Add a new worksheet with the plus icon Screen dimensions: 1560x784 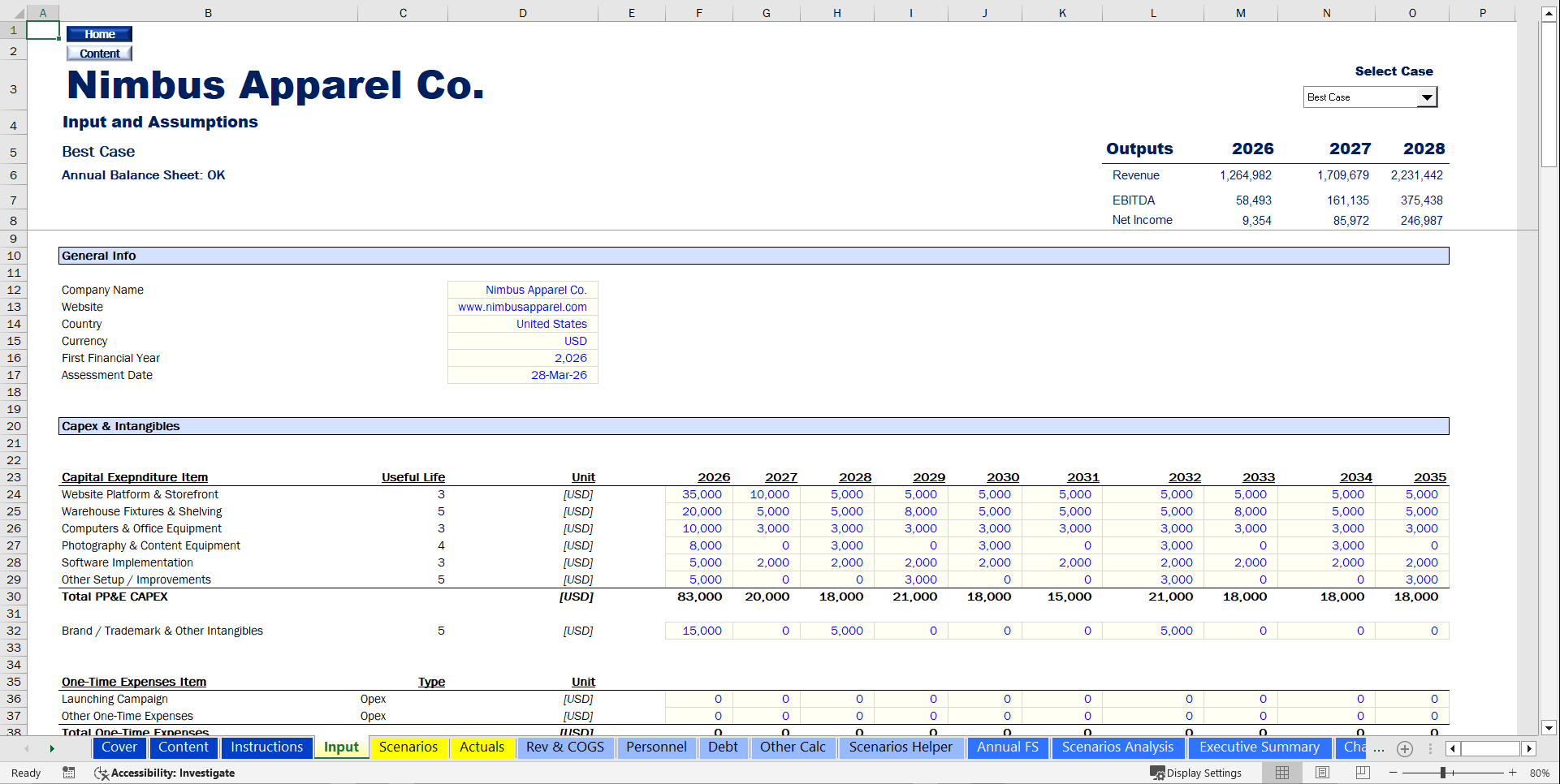tap(1405, 749)
